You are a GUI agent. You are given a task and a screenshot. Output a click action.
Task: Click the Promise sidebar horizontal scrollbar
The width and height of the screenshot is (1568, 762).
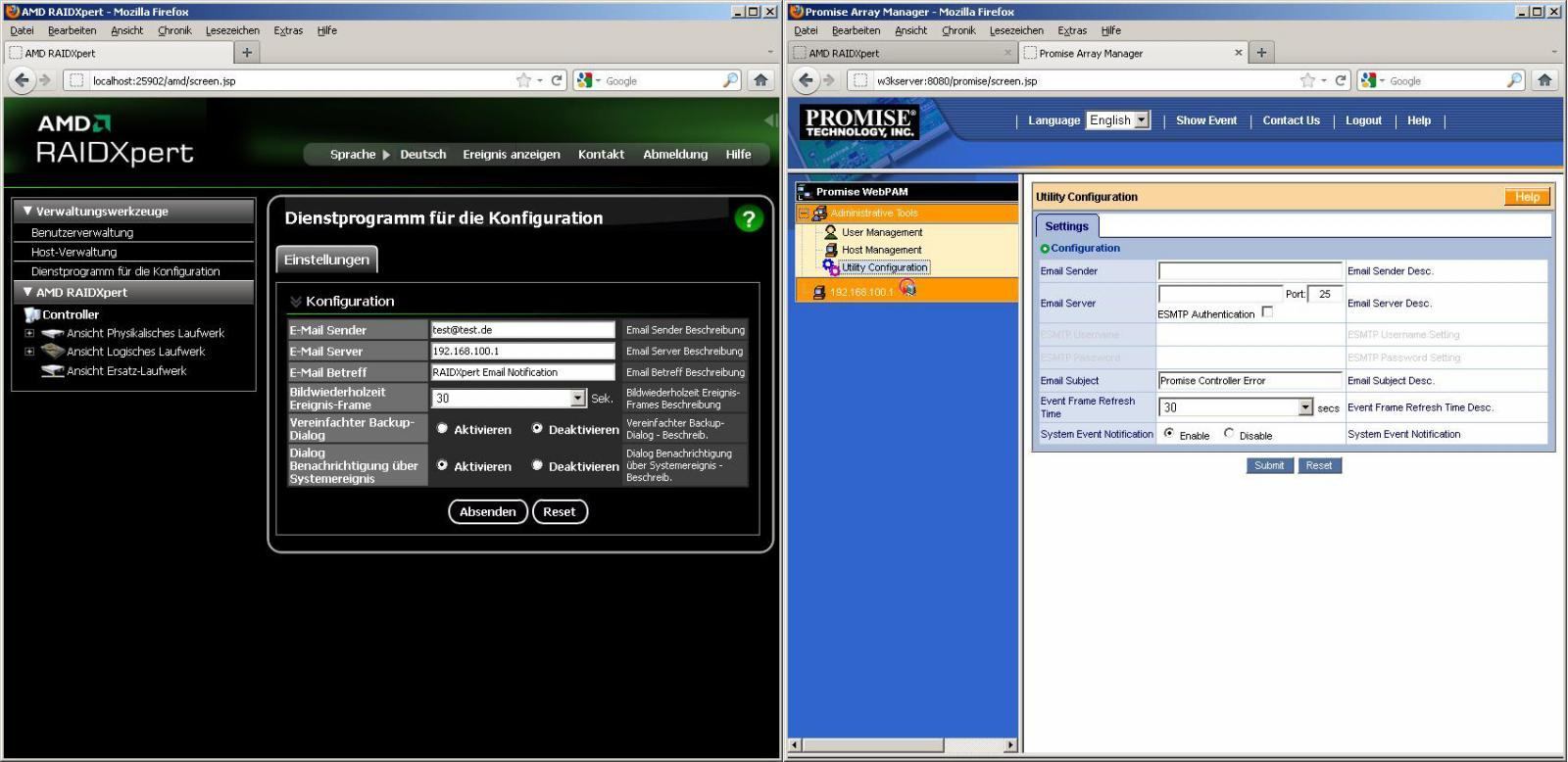[903, 745]
